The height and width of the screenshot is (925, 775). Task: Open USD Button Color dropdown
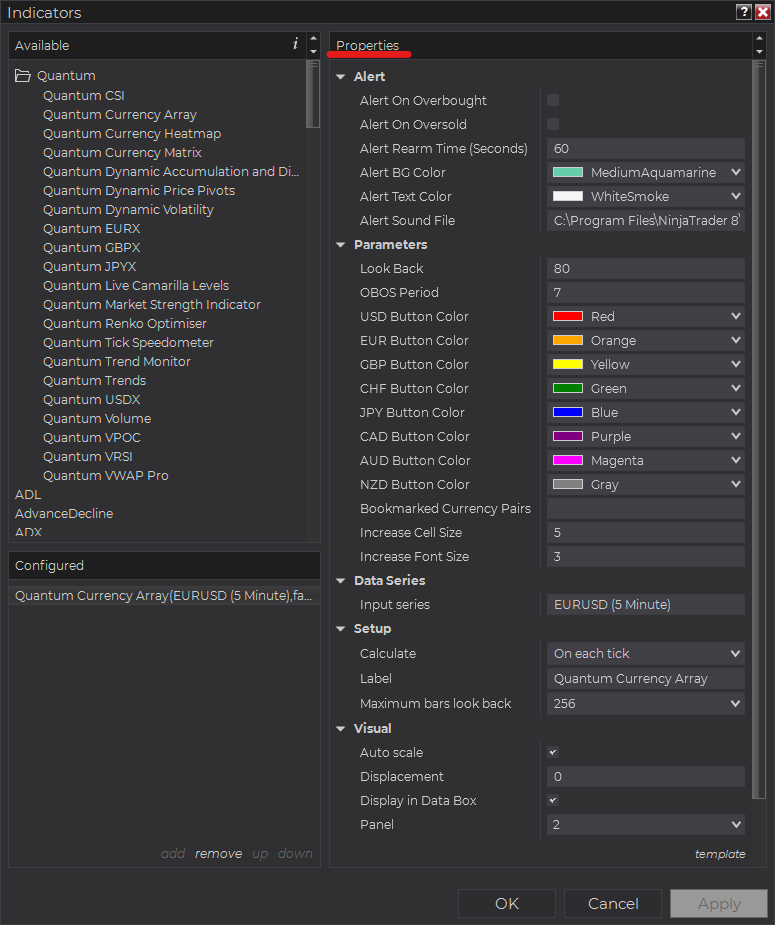click(646, 316)
